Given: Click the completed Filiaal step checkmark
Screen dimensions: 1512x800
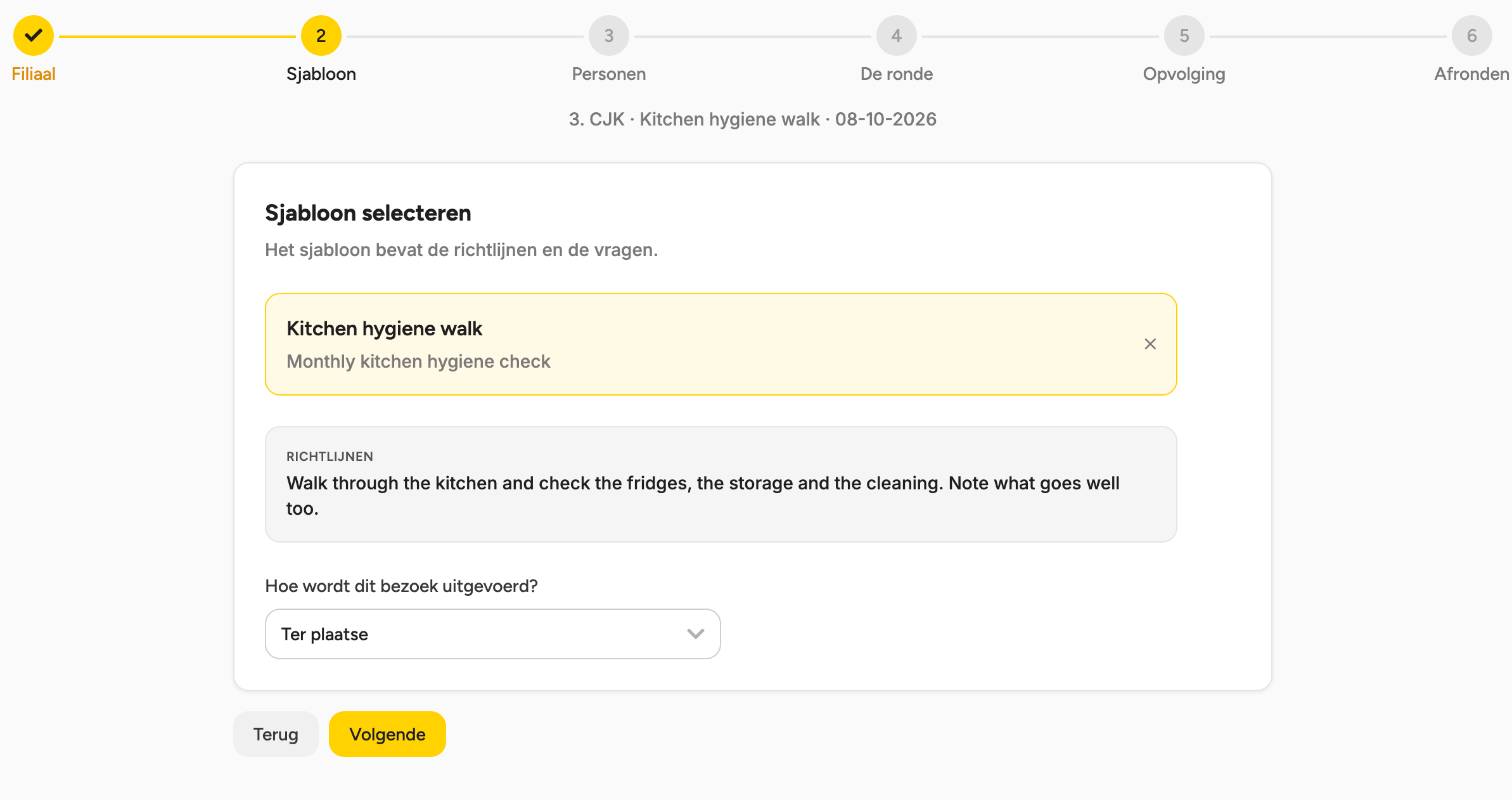Looking at the screenshot, I should pyautogui.click(x=33, y=36).
